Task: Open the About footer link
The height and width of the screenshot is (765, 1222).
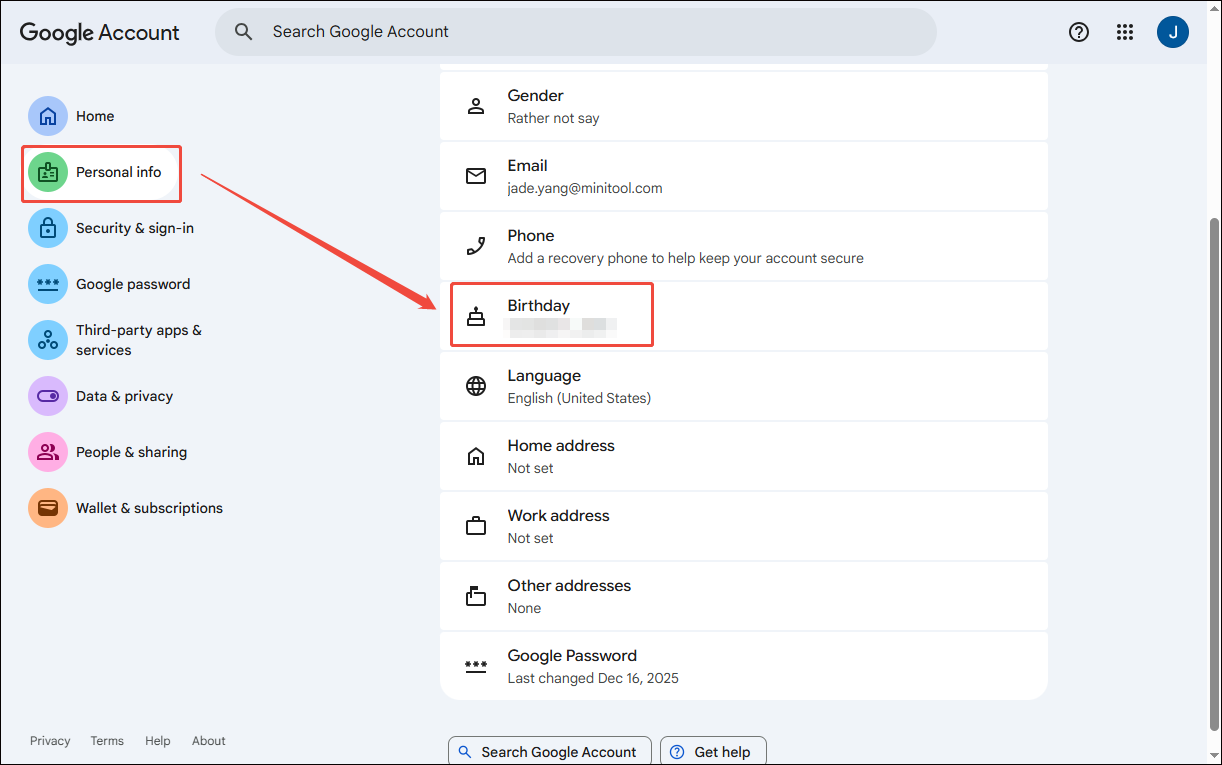Action: point(209,741)
